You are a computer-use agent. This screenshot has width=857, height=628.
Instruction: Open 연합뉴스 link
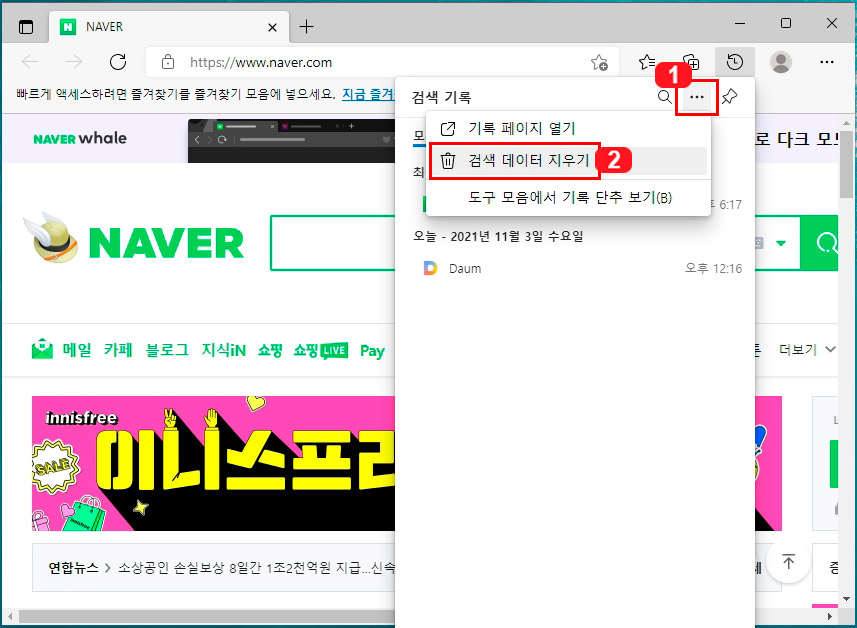(73, 568)
